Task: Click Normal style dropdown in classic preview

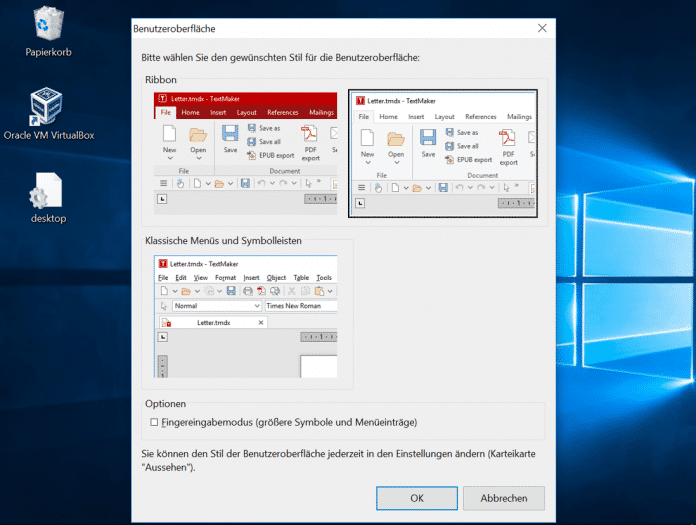Action: coord(214,306)
